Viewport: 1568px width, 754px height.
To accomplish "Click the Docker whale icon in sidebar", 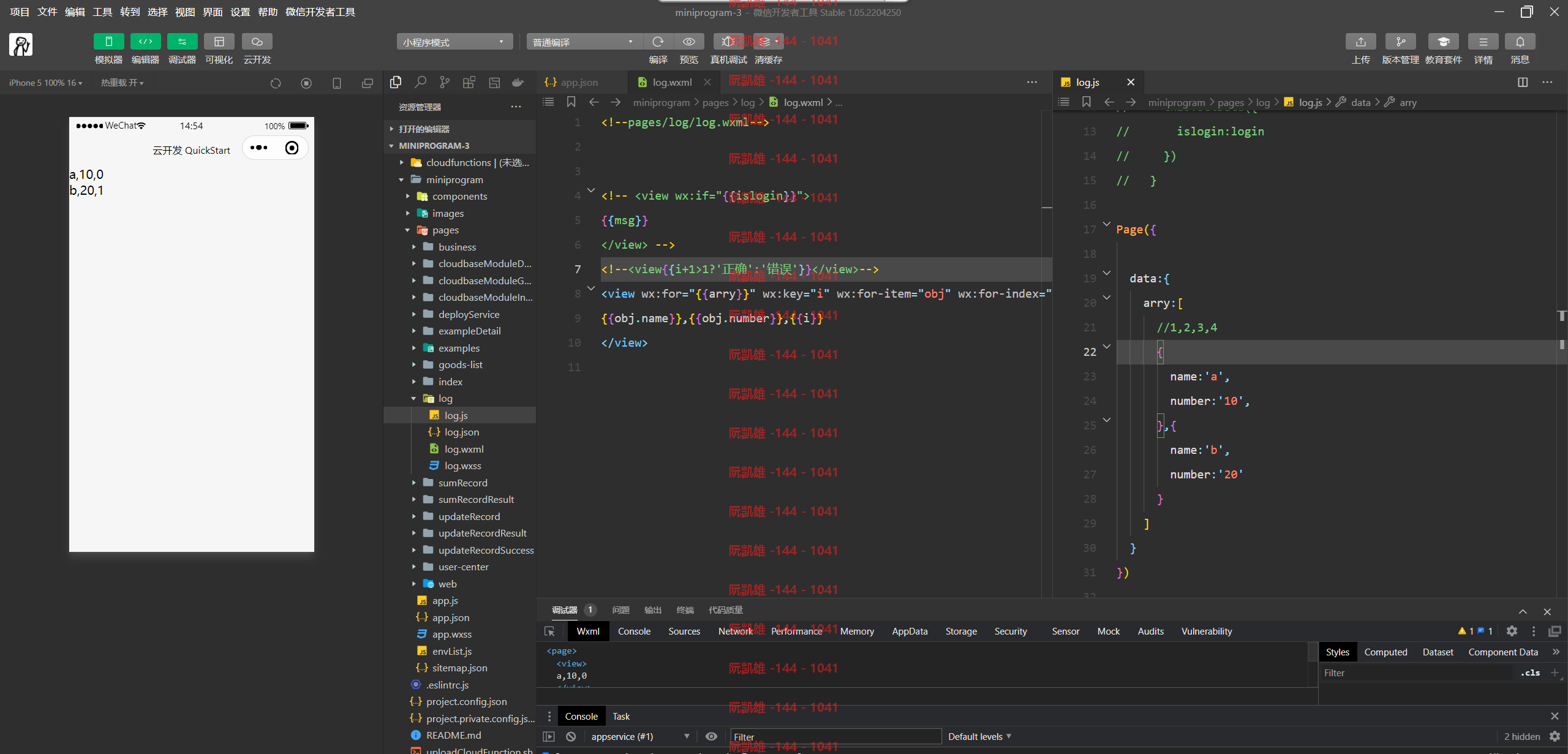I will pos(518,82).
